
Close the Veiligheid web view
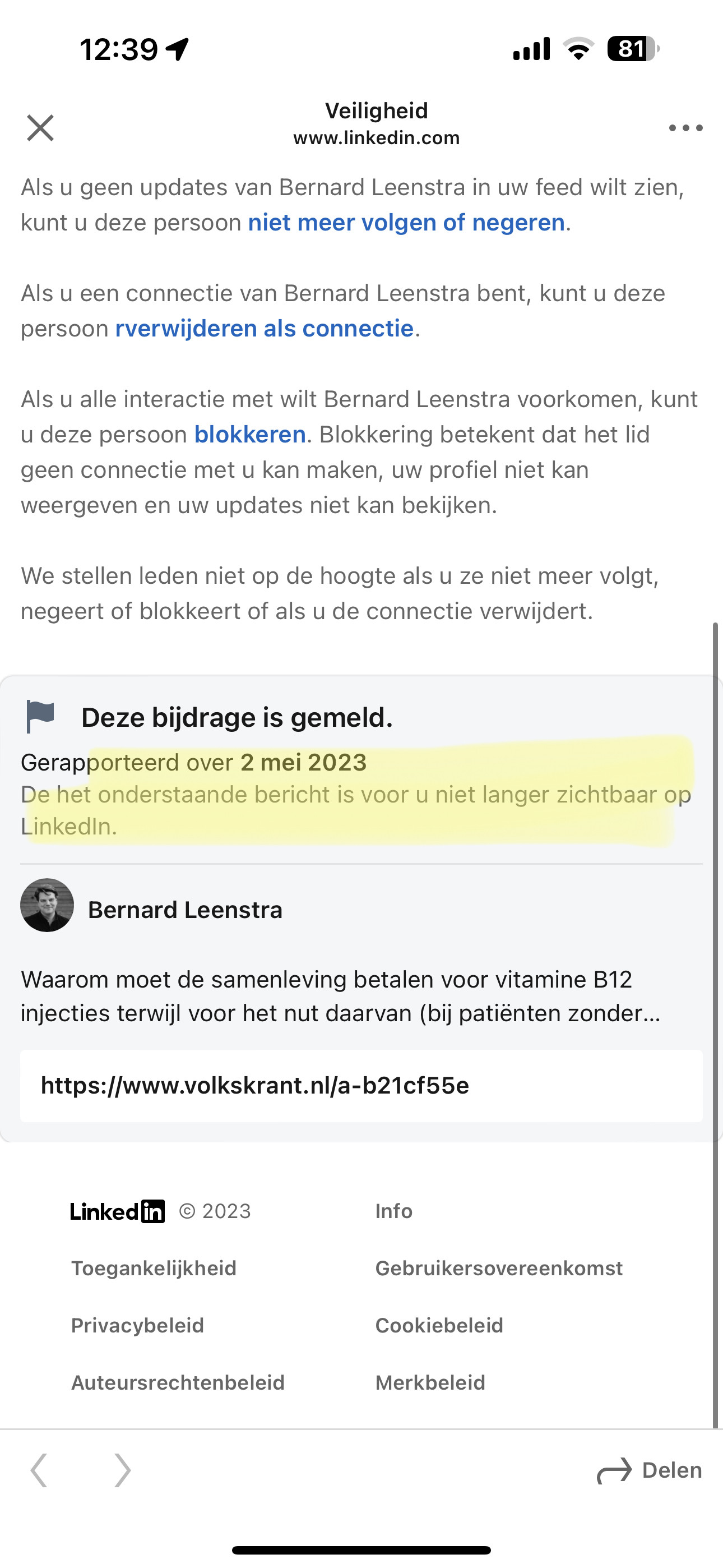pos(40,128)
